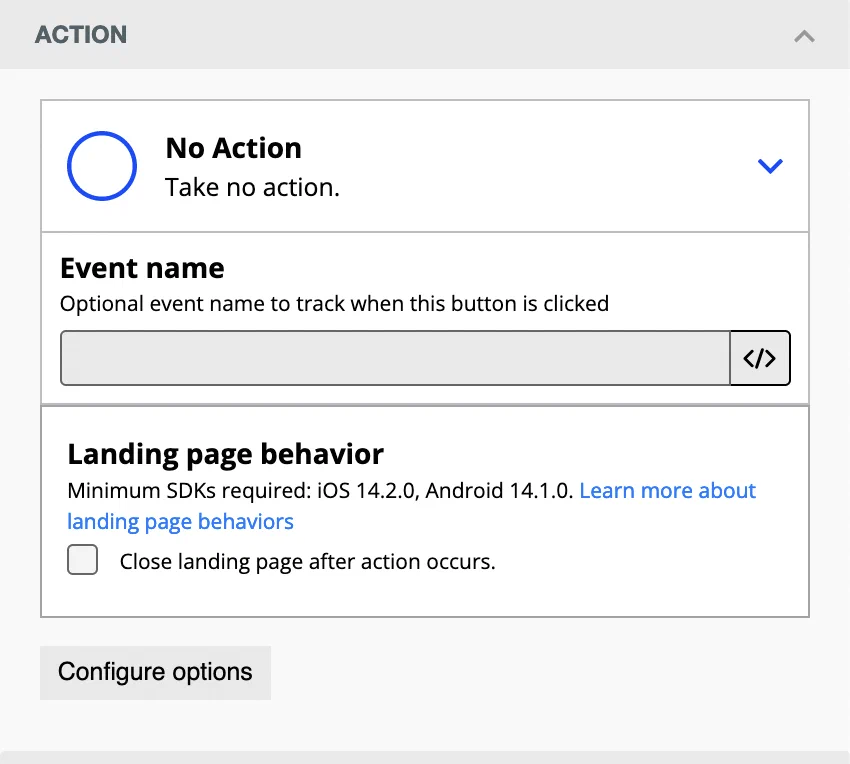Click the Landing page behavior heading
Viewport: 850px width, 764px height.
(225, 454)
